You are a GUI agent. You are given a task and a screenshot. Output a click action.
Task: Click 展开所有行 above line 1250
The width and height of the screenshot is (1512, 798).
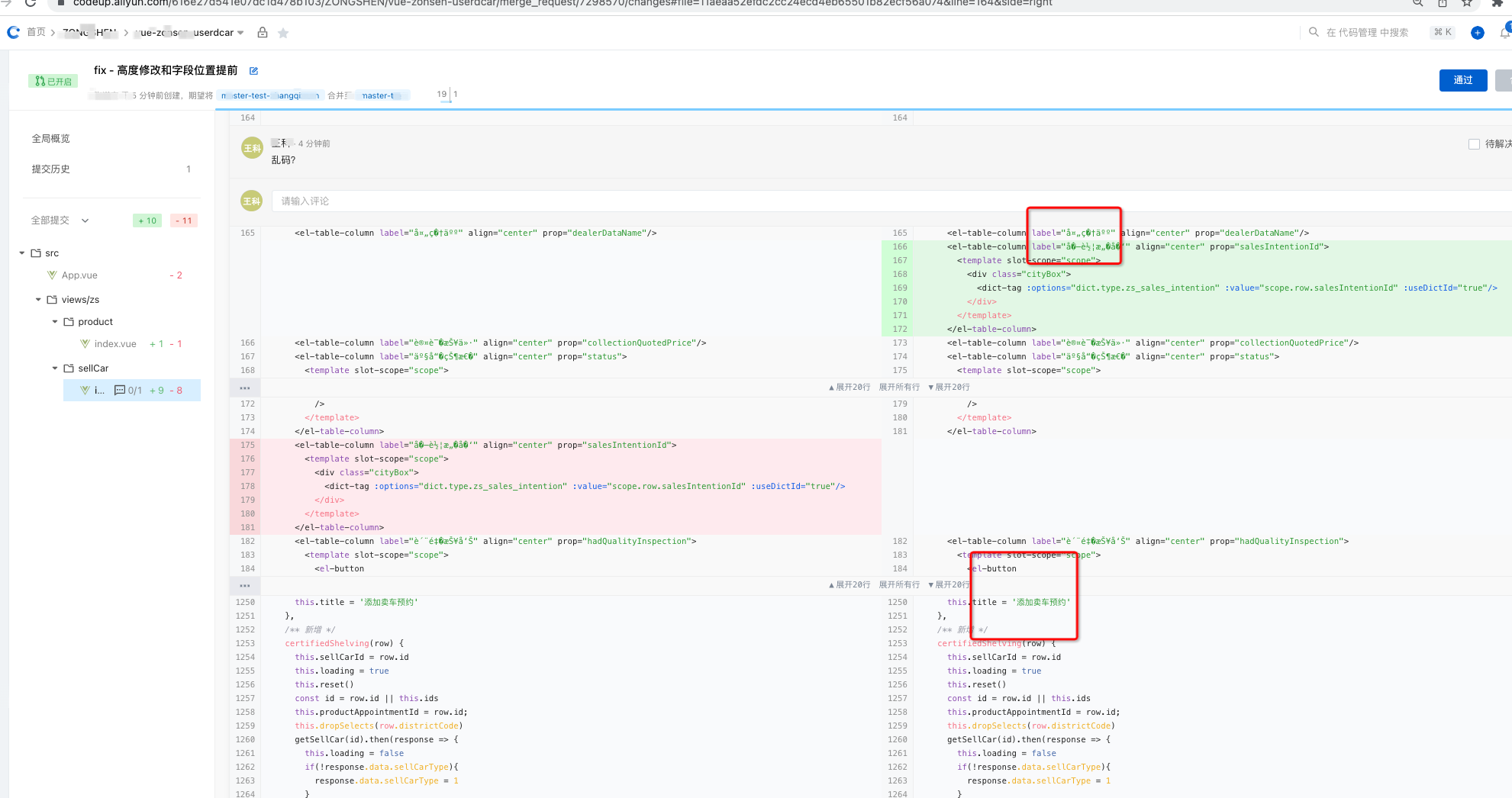coord(899,585)
